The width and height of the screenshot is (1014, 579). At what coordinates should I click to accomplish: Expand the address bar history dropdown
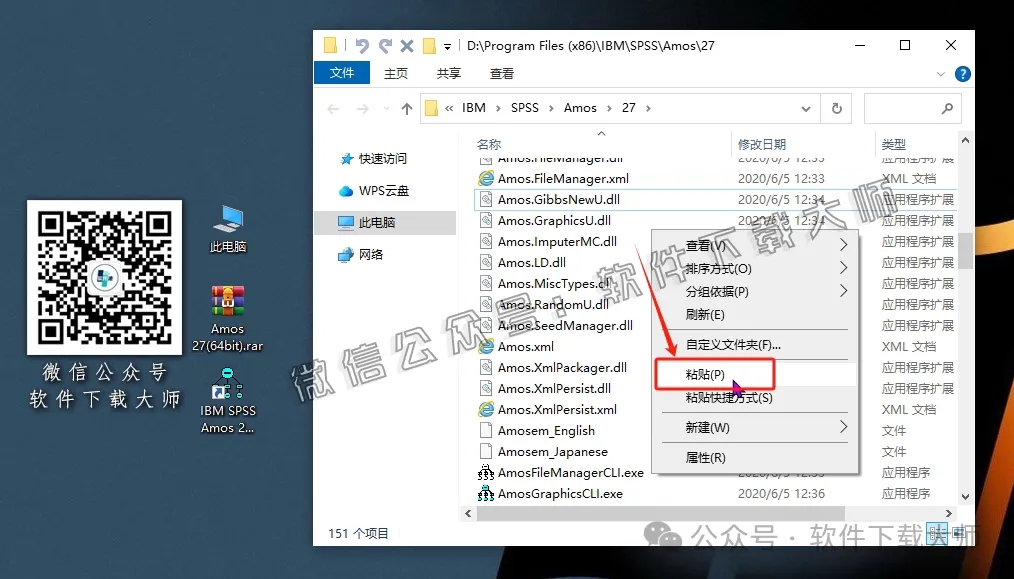click(805, 107)
